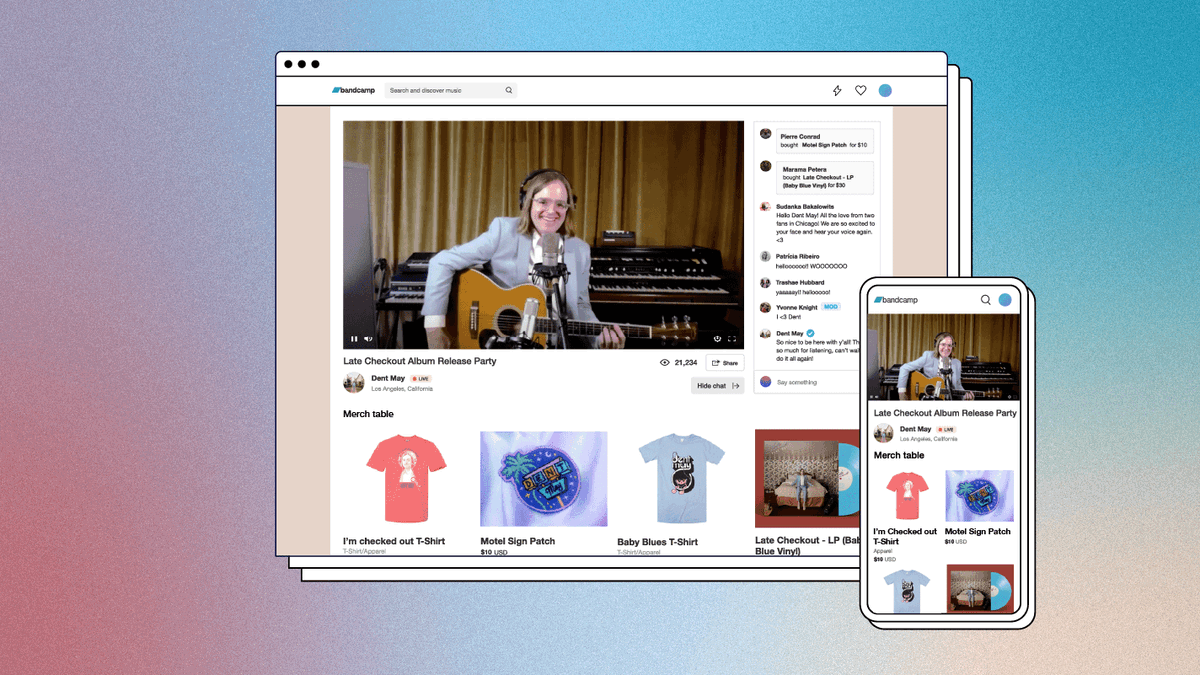Click the LIVE badge next to Dent May
Image resolution: width=1200 pixels, height=675 pixels.
coord(418,378)
